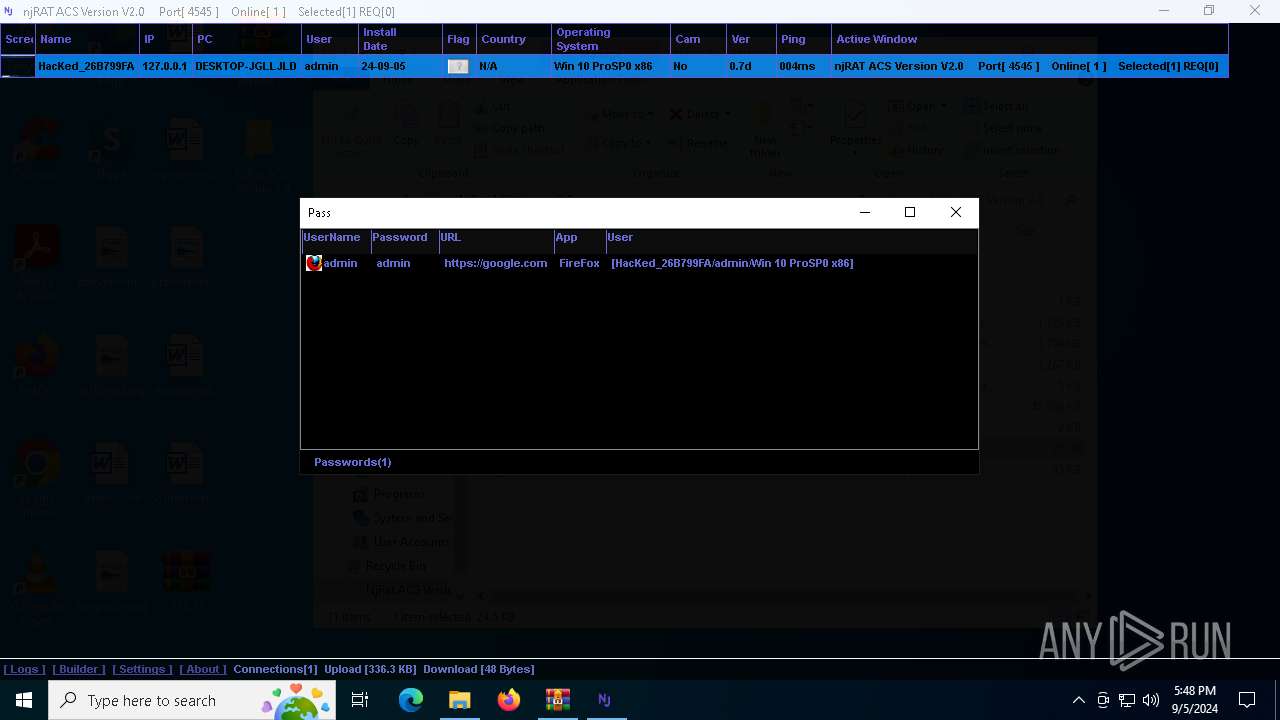Image resolution: width=1280 pixels, height=720 pixels.
Task: Click the Ver column header
Action: pos(751,40)
